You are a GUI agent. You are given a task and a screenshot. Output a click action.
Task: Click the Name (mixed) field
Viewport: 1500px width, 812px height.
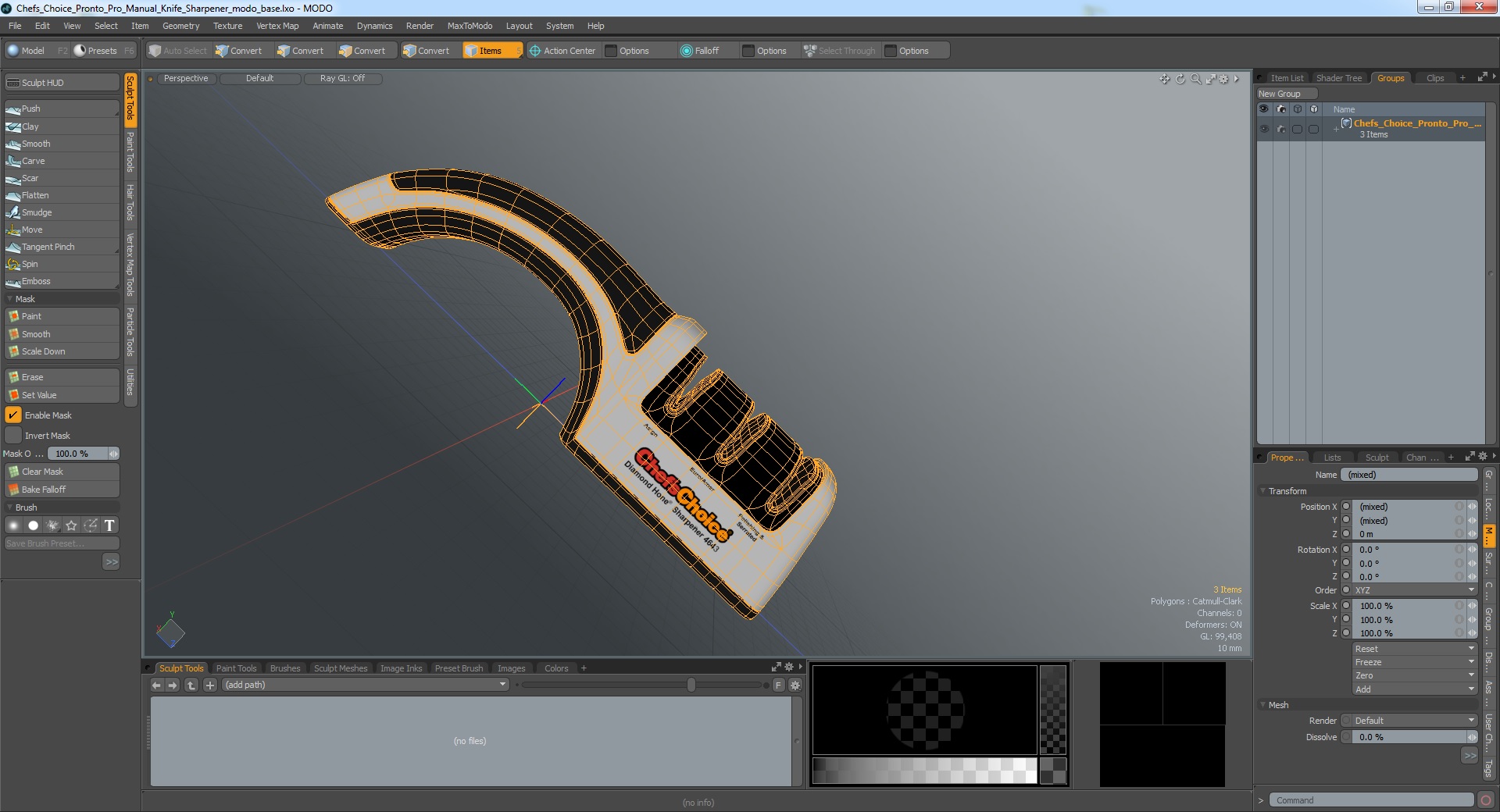1409,475
